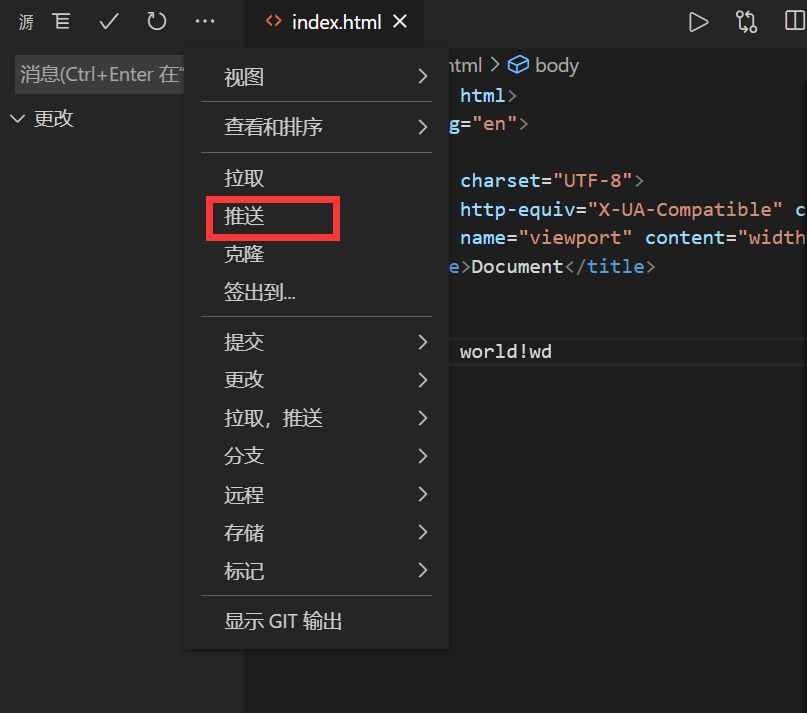Viewport: 807px width, 713px height.
Task: Click the split editor icon
Action: [x=795, y=22]
